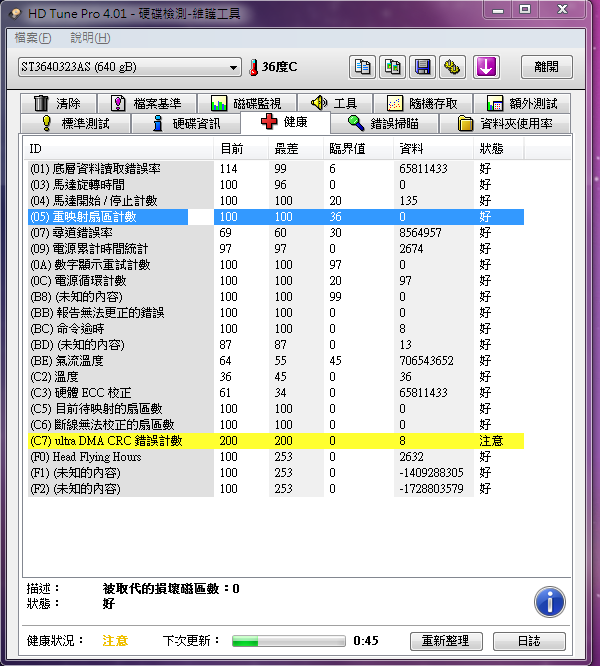Select row (F0) Head Flying Hours
Image resolution: width=600 pixels, height=666 pixels.
[276, 457]
